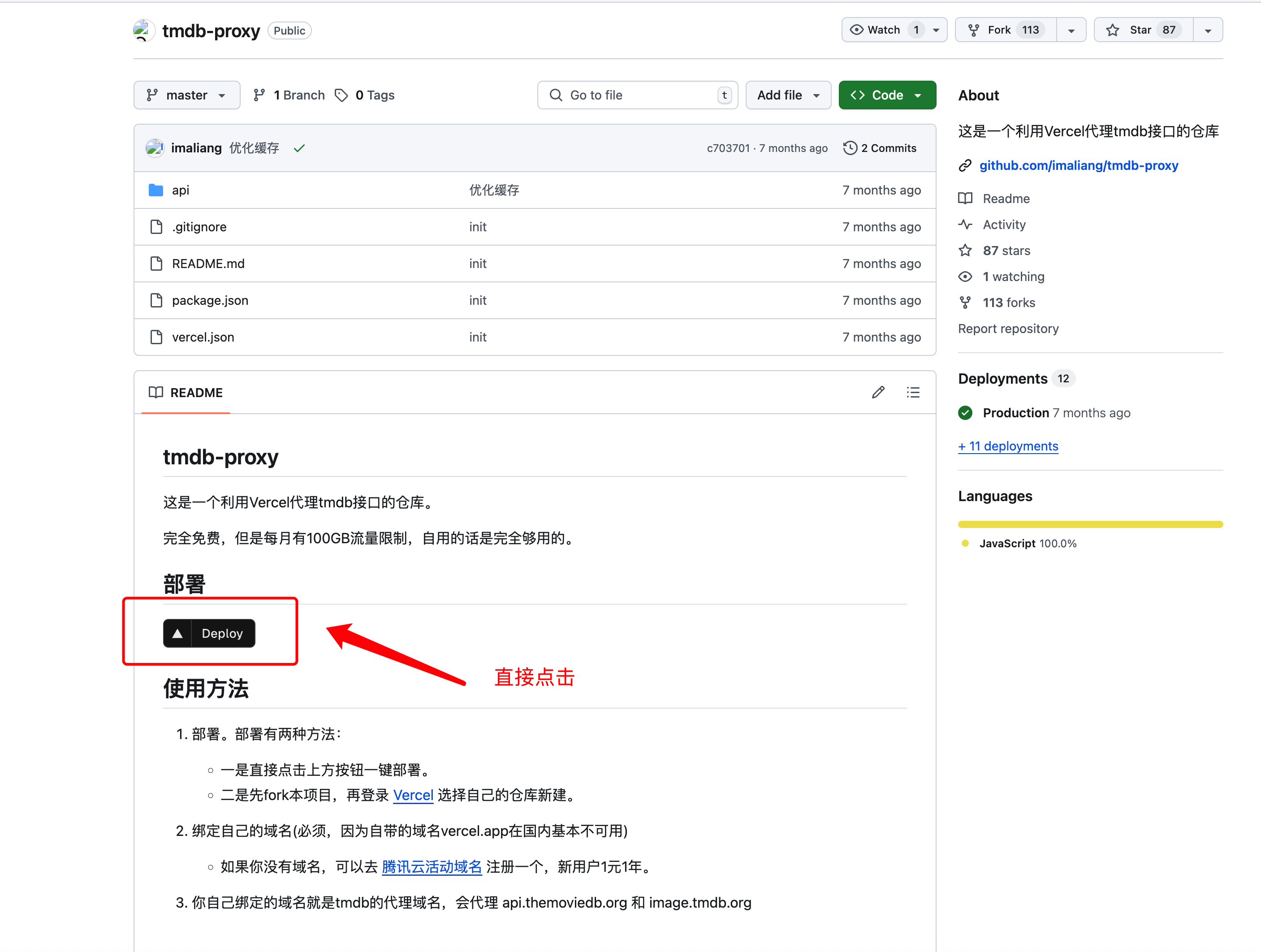The height and width of the screenshot is (952, 1261).
Task: Click the tag icon next to Tags
Action: coord(341,95)
